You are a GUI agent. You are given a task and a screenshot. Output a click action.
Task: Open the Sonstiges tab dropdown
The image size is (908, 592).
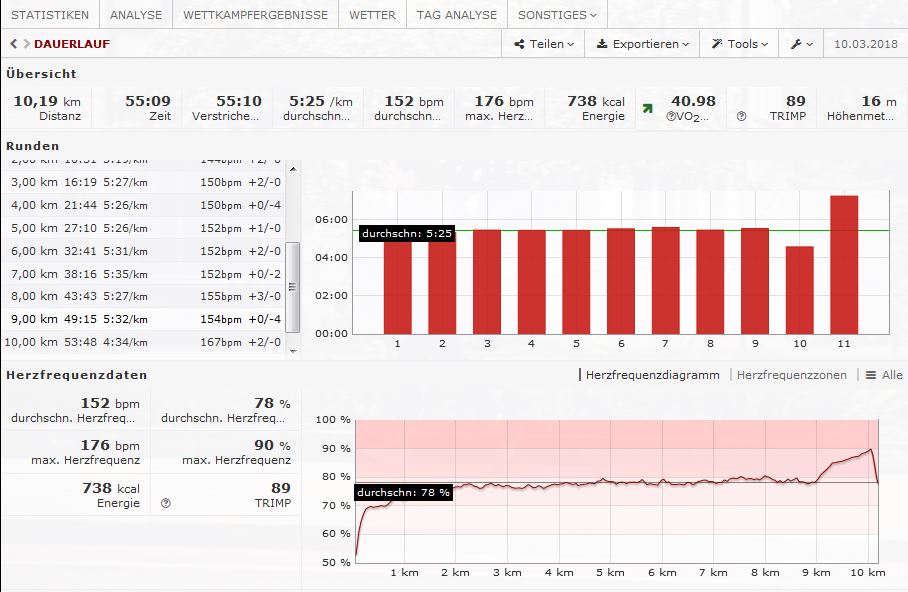coord(557,15)
